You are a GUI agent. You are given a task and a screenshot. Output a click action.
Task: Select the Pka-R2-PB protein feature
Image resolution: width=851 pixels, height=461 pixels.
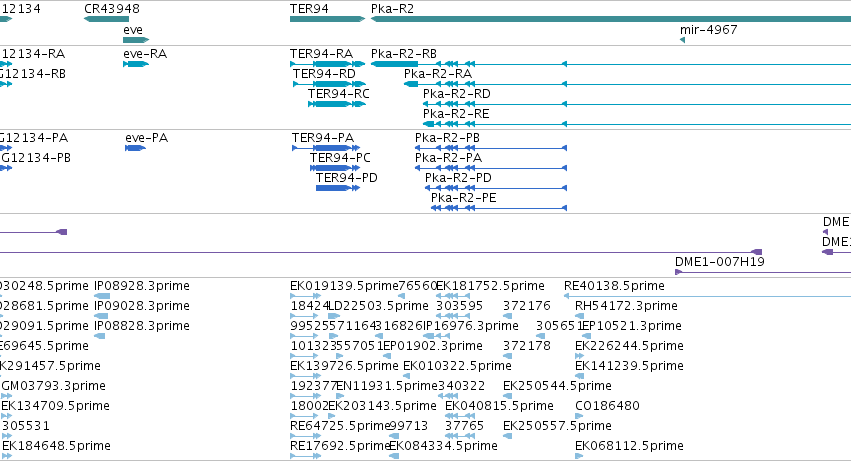491,148
